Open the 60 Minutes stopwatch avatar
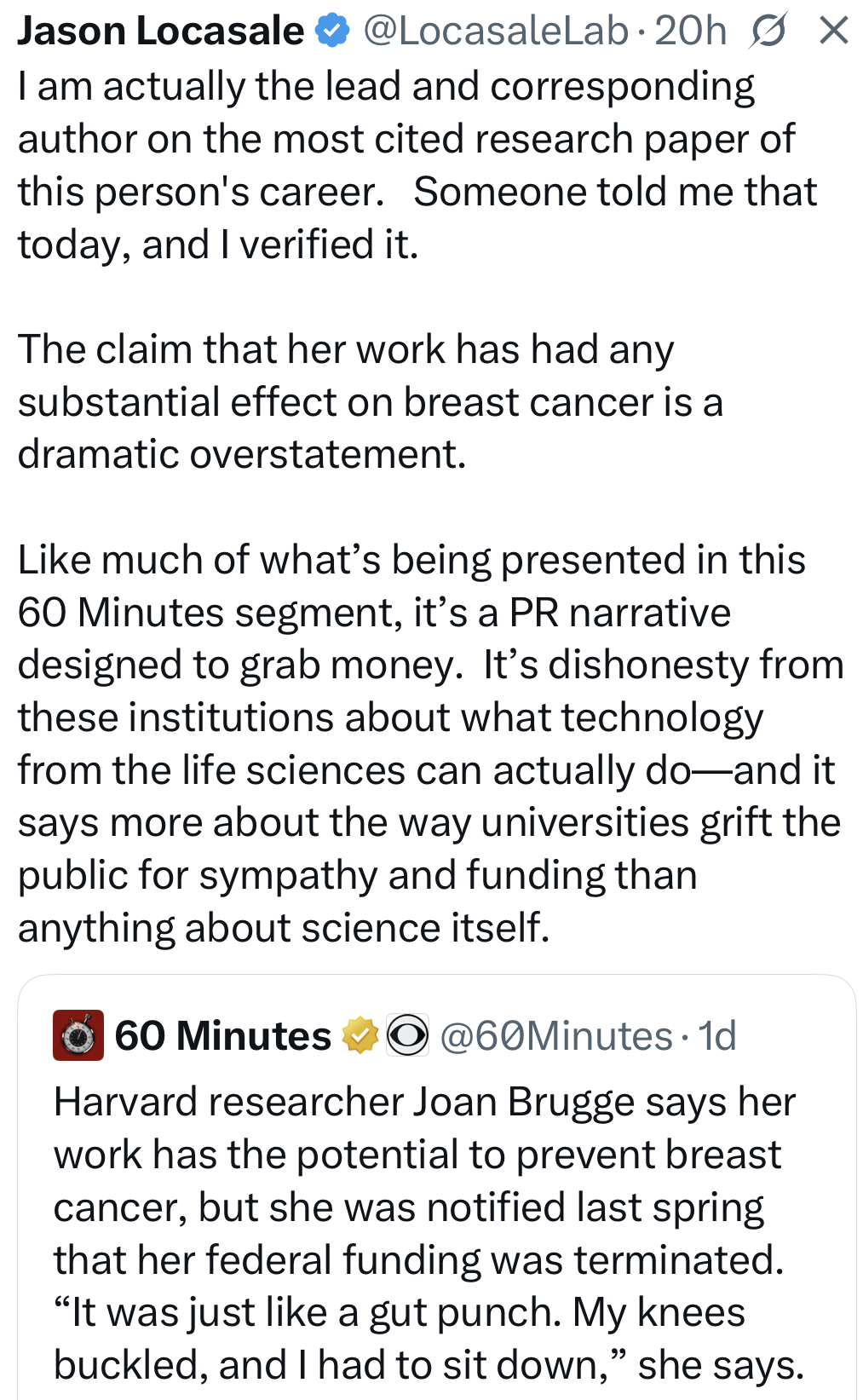The height and width of the screenshot is (1400, 863). (x=78, y=1035)
